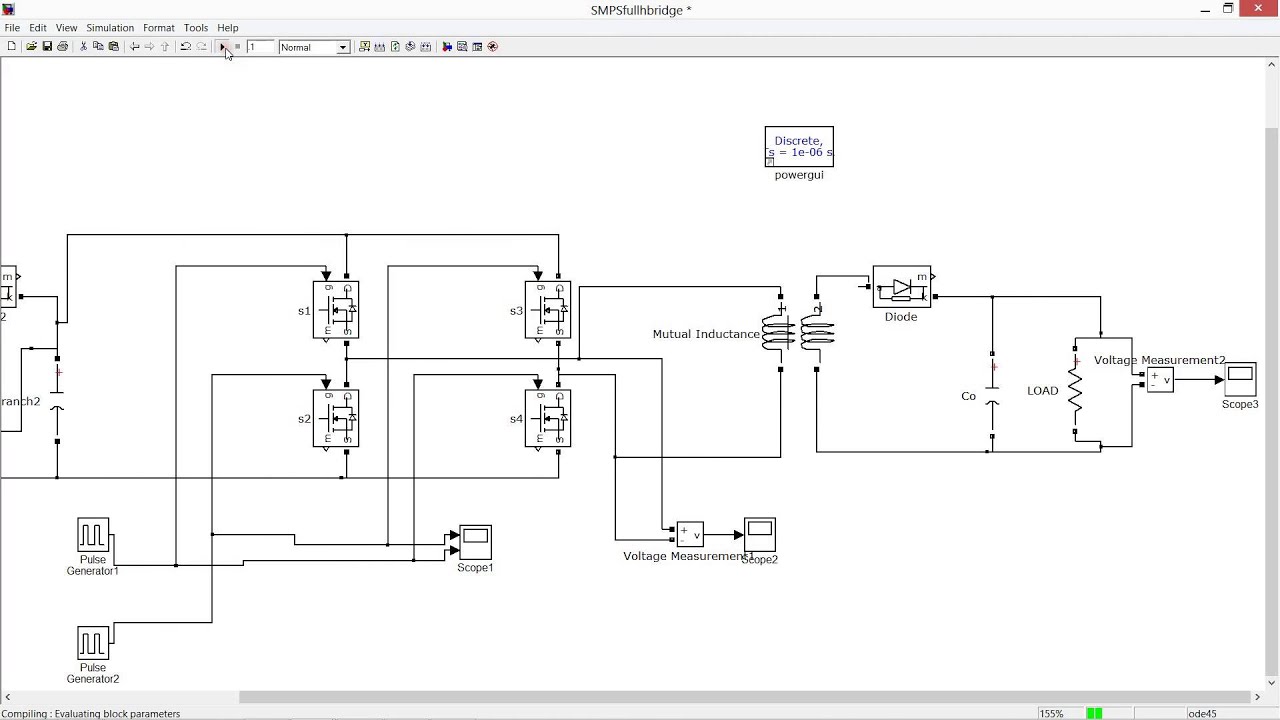Copy selection toolbar icon
The height and width of the screenshot is (720, 1280).
[x=98, y=47]
